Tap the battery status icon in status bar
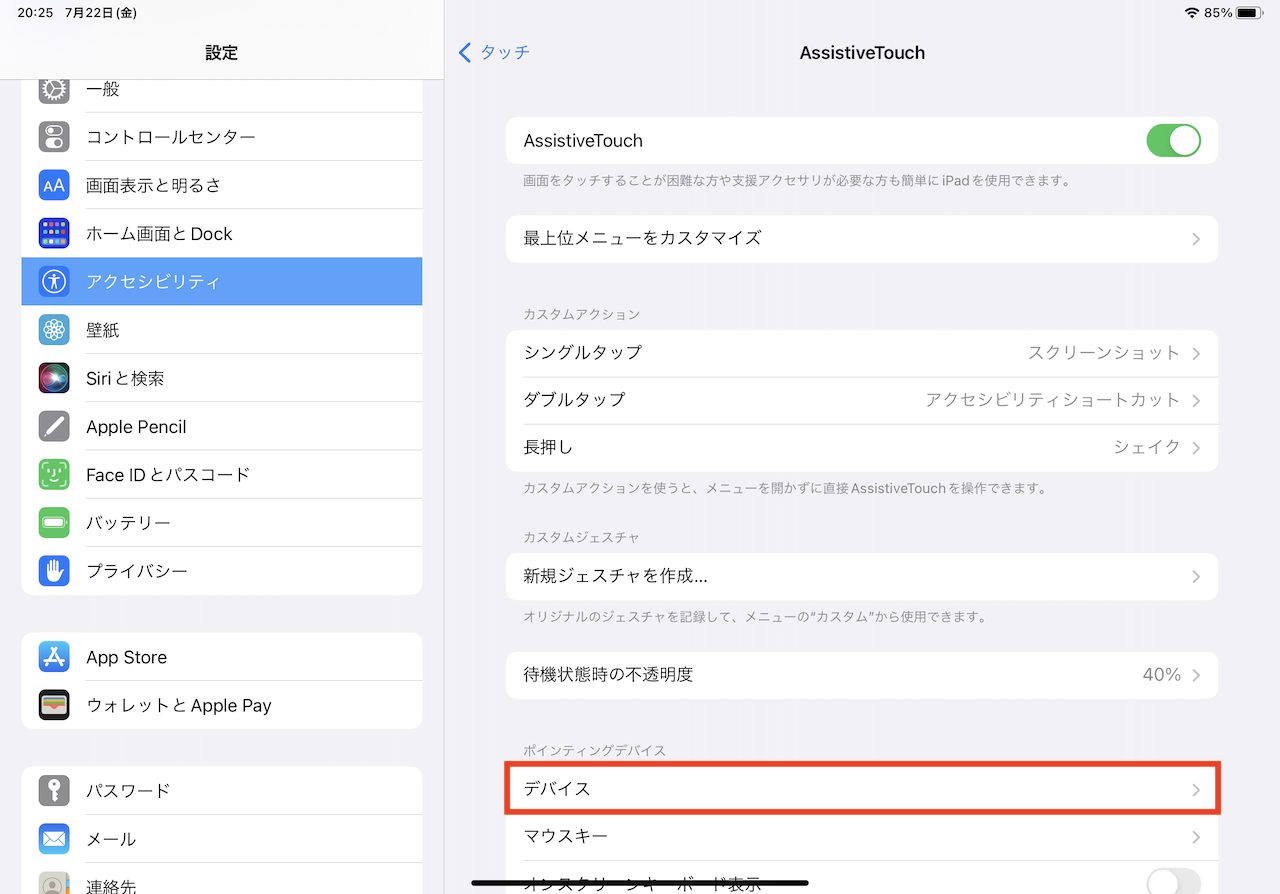1280x894 pixels. click(x=1250, y=13)
